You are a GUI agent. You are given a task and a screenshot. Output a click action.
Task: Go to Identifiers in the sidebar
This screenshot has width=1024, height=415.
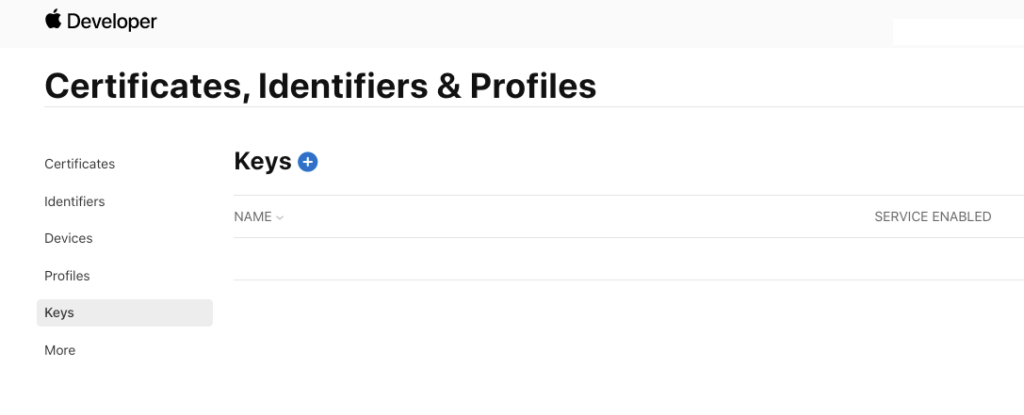click(x=75, y=201)
